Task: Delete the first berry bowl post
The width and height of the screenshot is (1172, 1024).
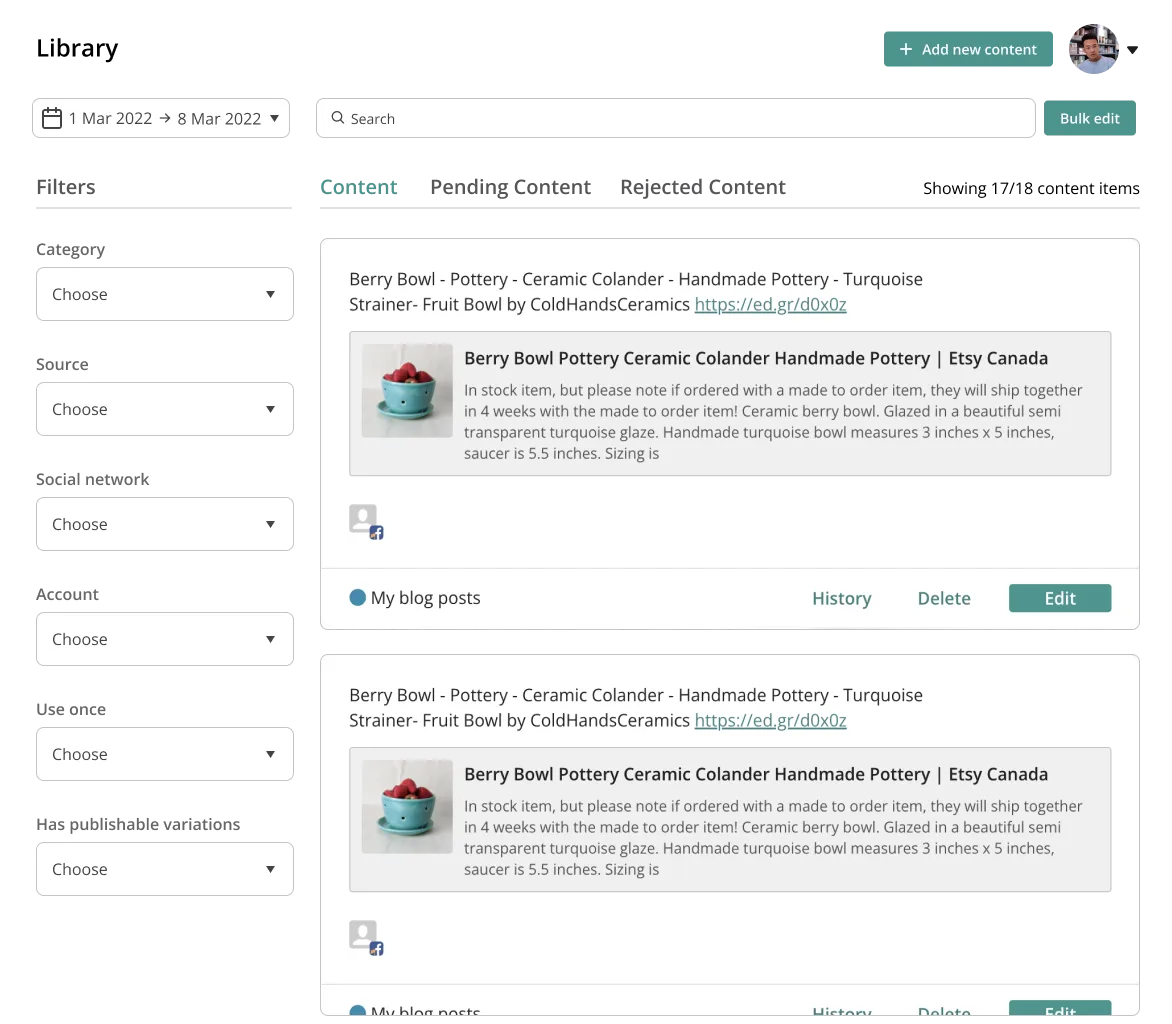Action: [943, 598]
